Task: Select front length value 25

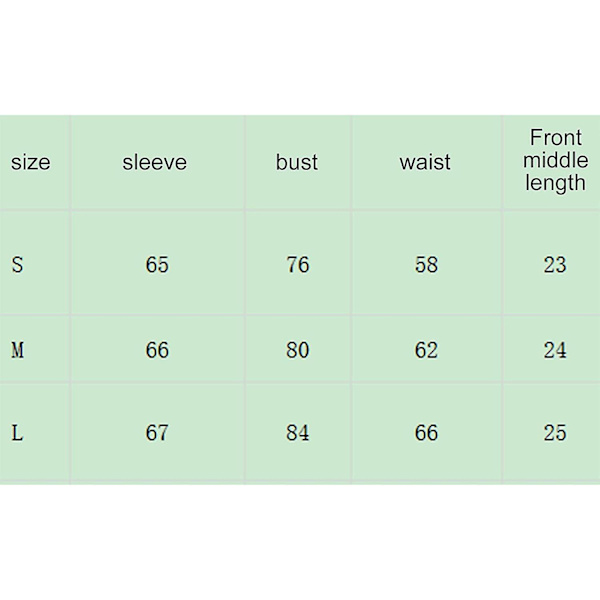Action: [x=555, y=433]
